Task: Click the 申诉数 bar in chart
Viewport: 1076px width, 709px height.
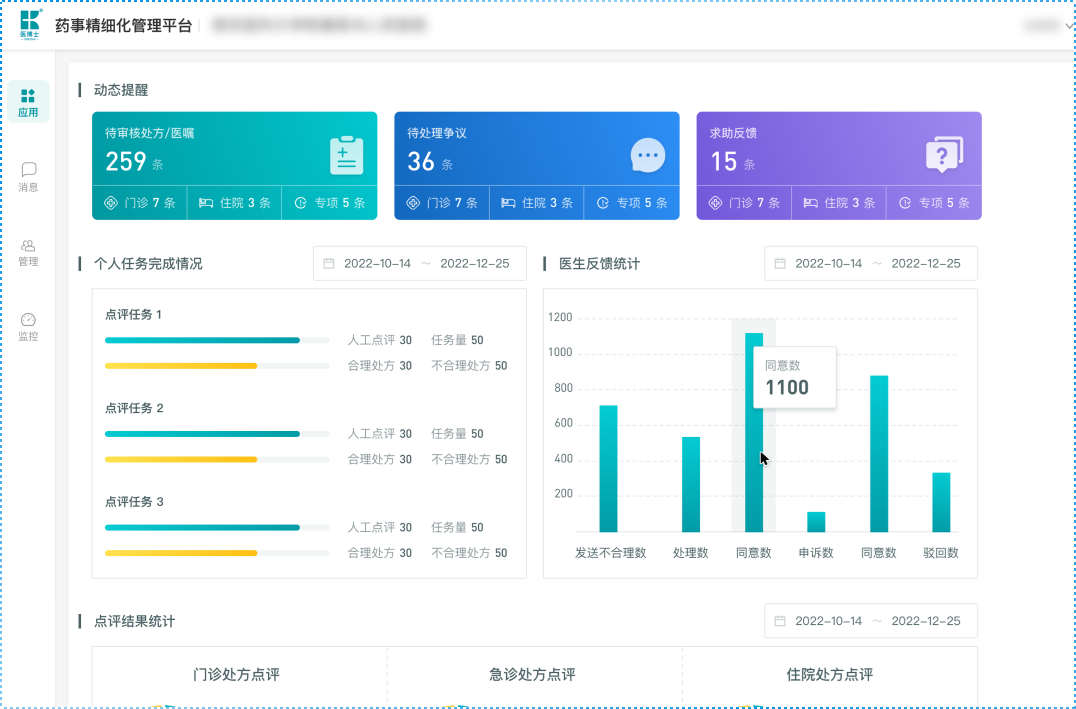Action: 816,522
